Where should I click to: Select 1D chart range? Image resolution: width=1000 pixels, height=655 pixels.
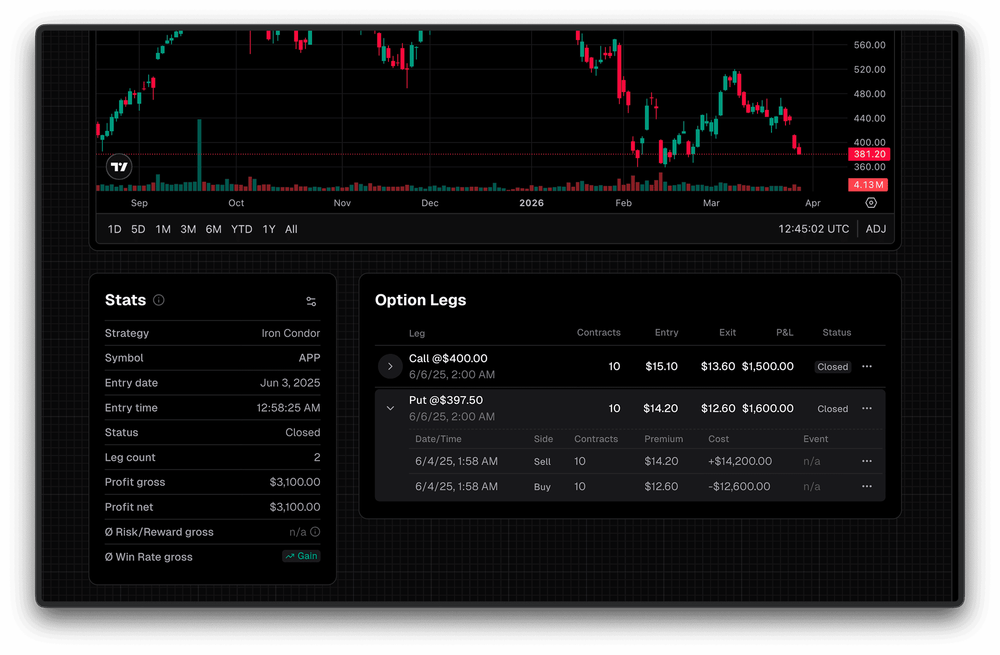[114, 229]
